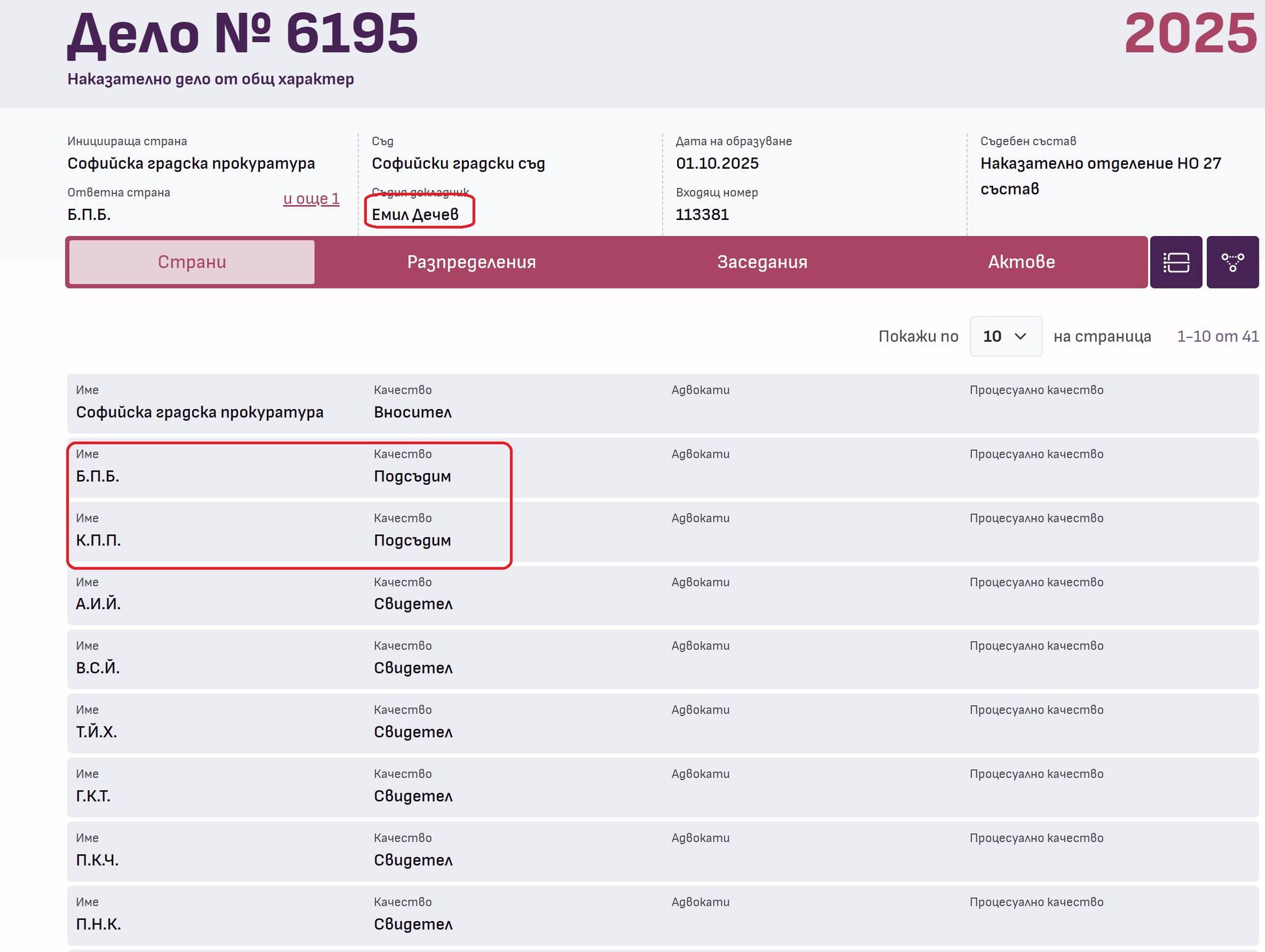The height and width of the screenshot is (952, 1265).
Task: Click the Б.П.Б. defendant row
Action: 98,476
